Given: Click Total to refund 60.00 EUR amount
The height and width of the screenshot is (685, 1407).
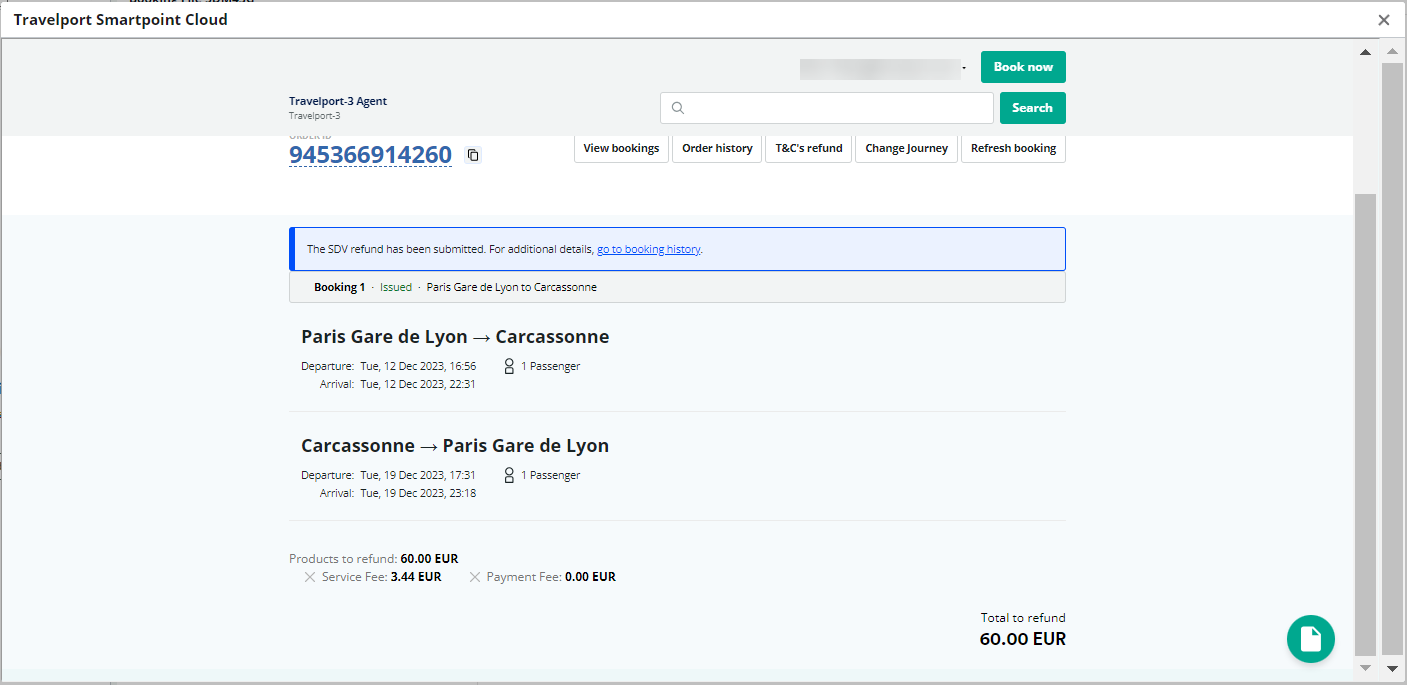Looking at the screenshot, I should (x=1023, y=639).
